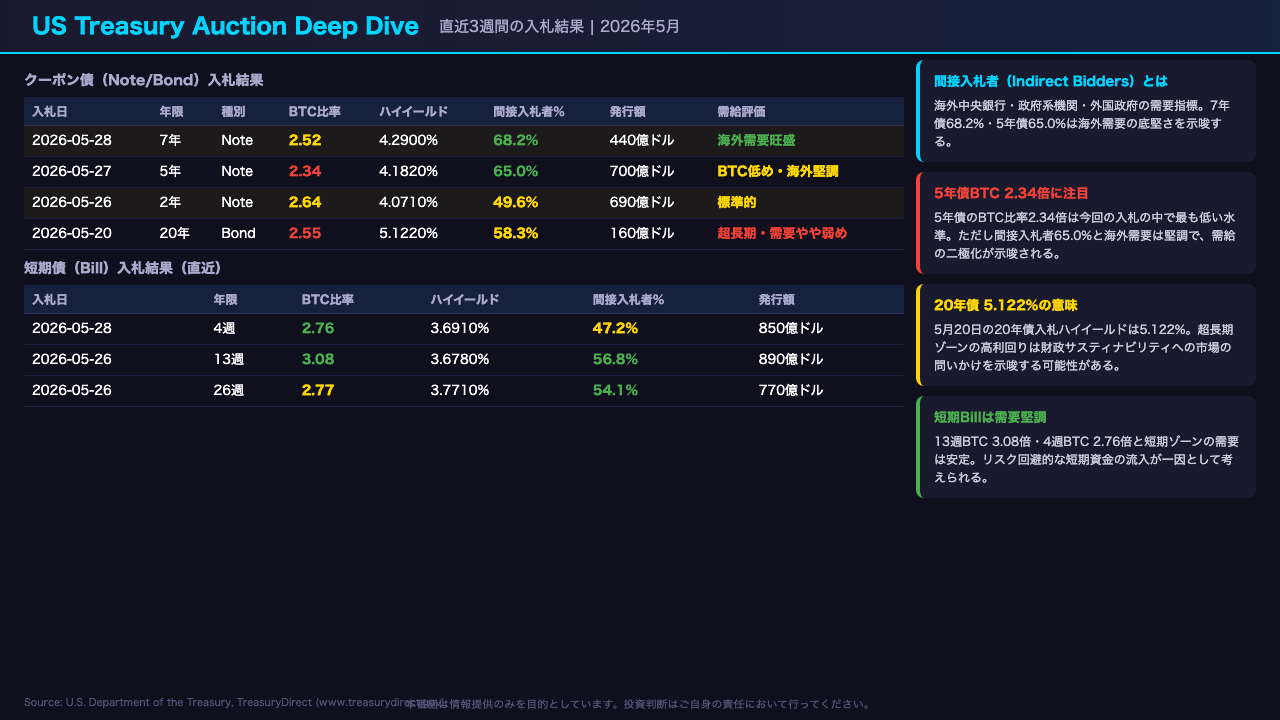Click the 2026-05-27 date cell
The width and height of the screenshot is (1280, 720).
pos(72,171)
